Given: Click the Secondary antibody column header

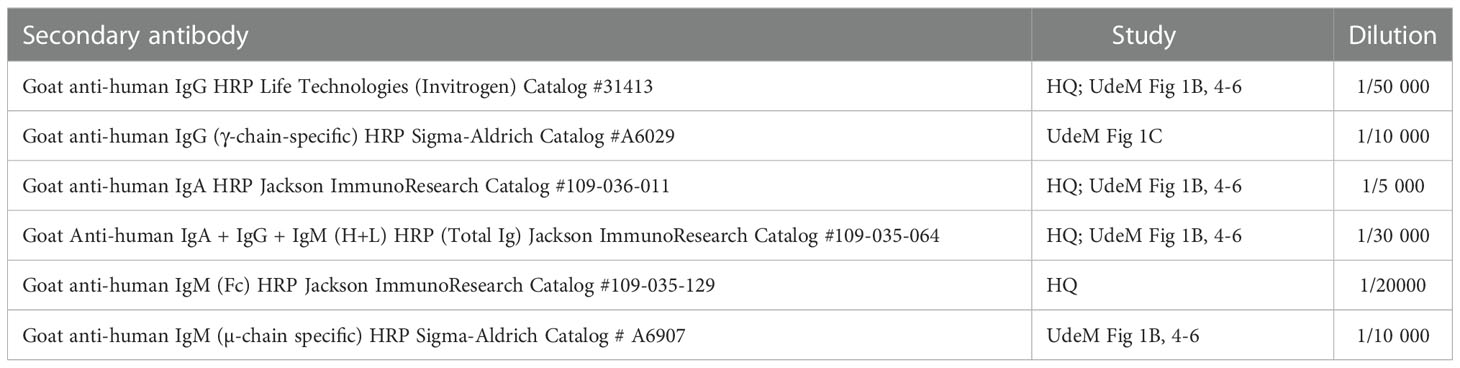Looking at the screenshot, I should point(519,36).
